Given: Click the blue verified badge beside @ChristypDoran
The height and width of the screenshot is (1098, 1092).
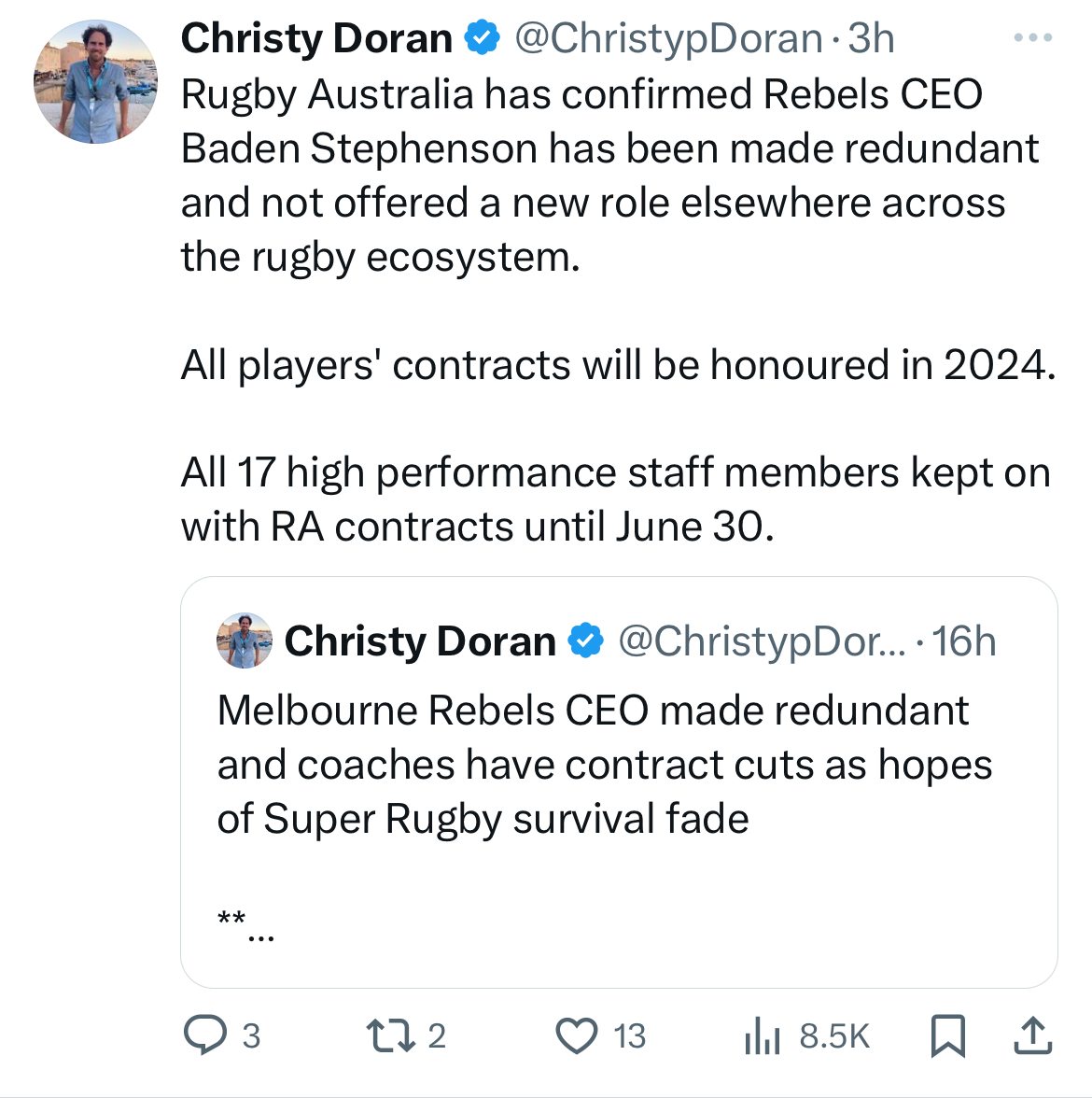Looking at the screenshot, I should point(483,38).
